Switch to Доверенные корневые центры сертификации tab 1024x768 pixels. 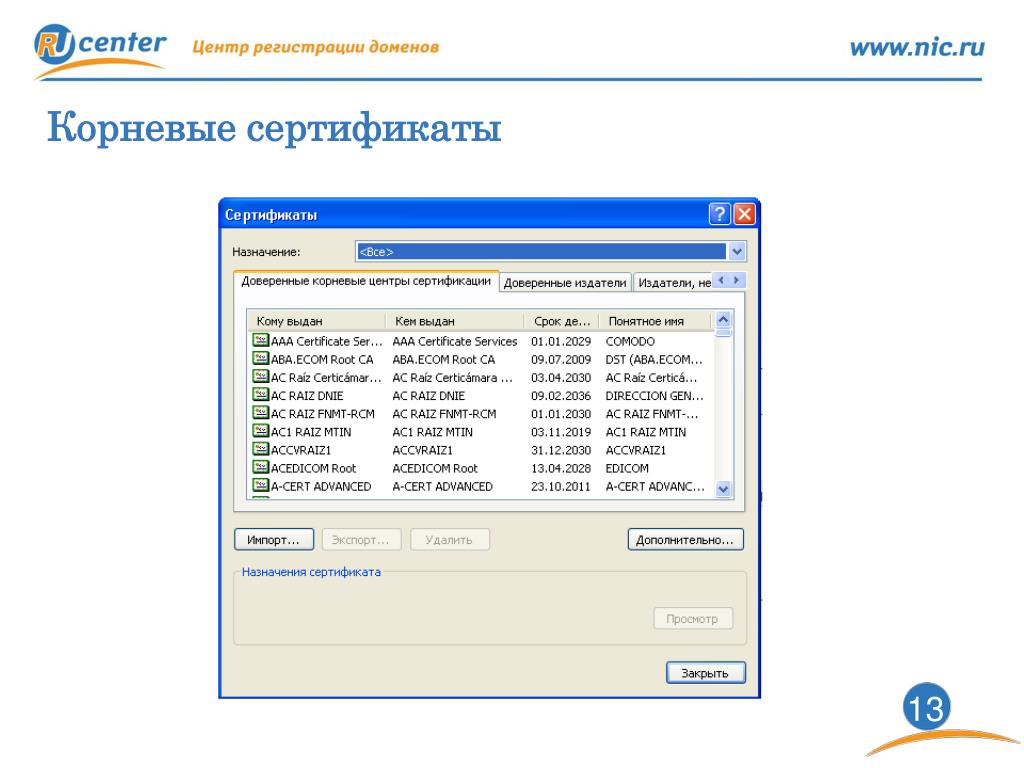pyautogui.click(x=366, y=281)
